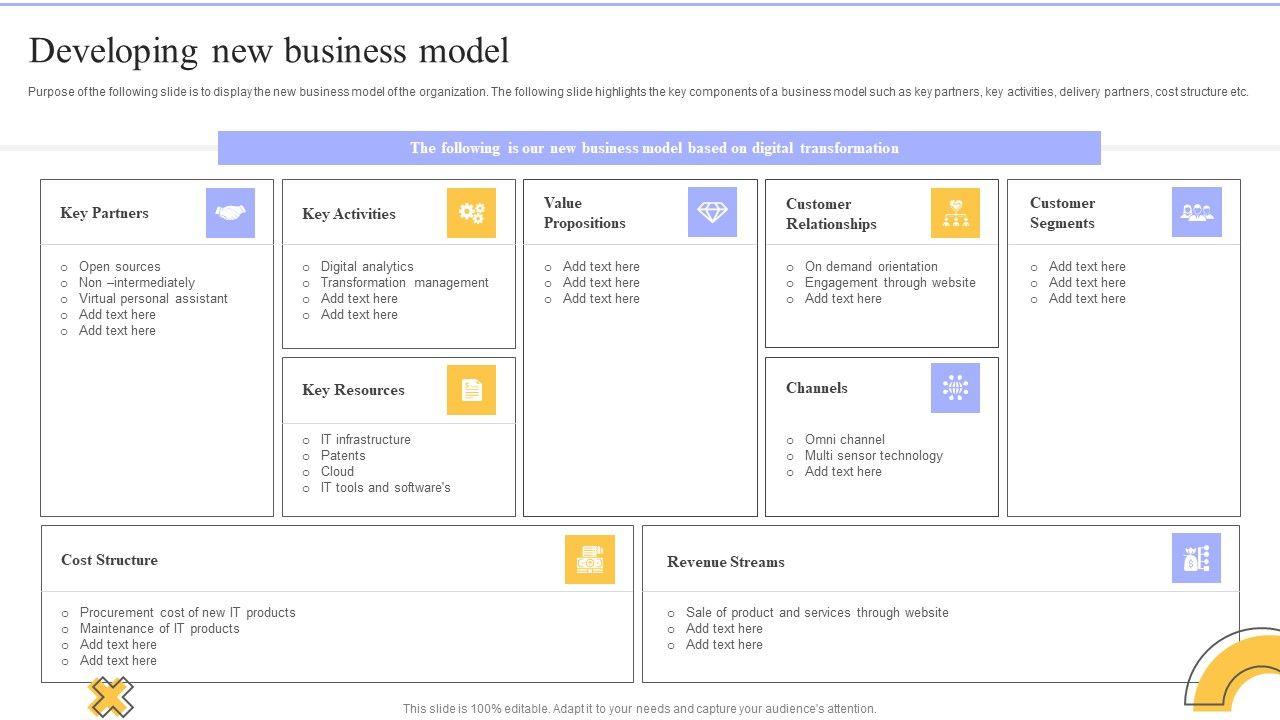1280x720 pixels.
Task: Click the yellow X decoration at bottom left
Action: point(110,697)
